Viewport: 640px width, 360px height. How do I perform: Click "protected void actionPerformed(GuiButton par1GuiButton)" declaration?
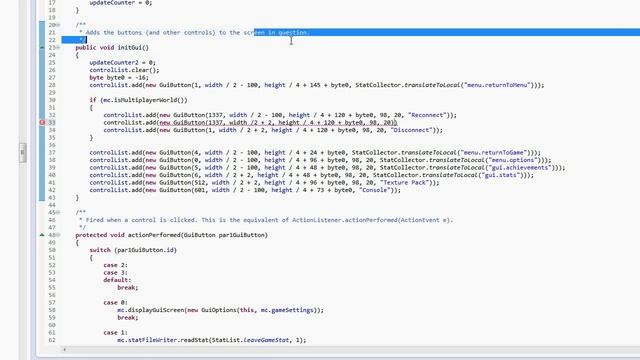click(171, 235)
